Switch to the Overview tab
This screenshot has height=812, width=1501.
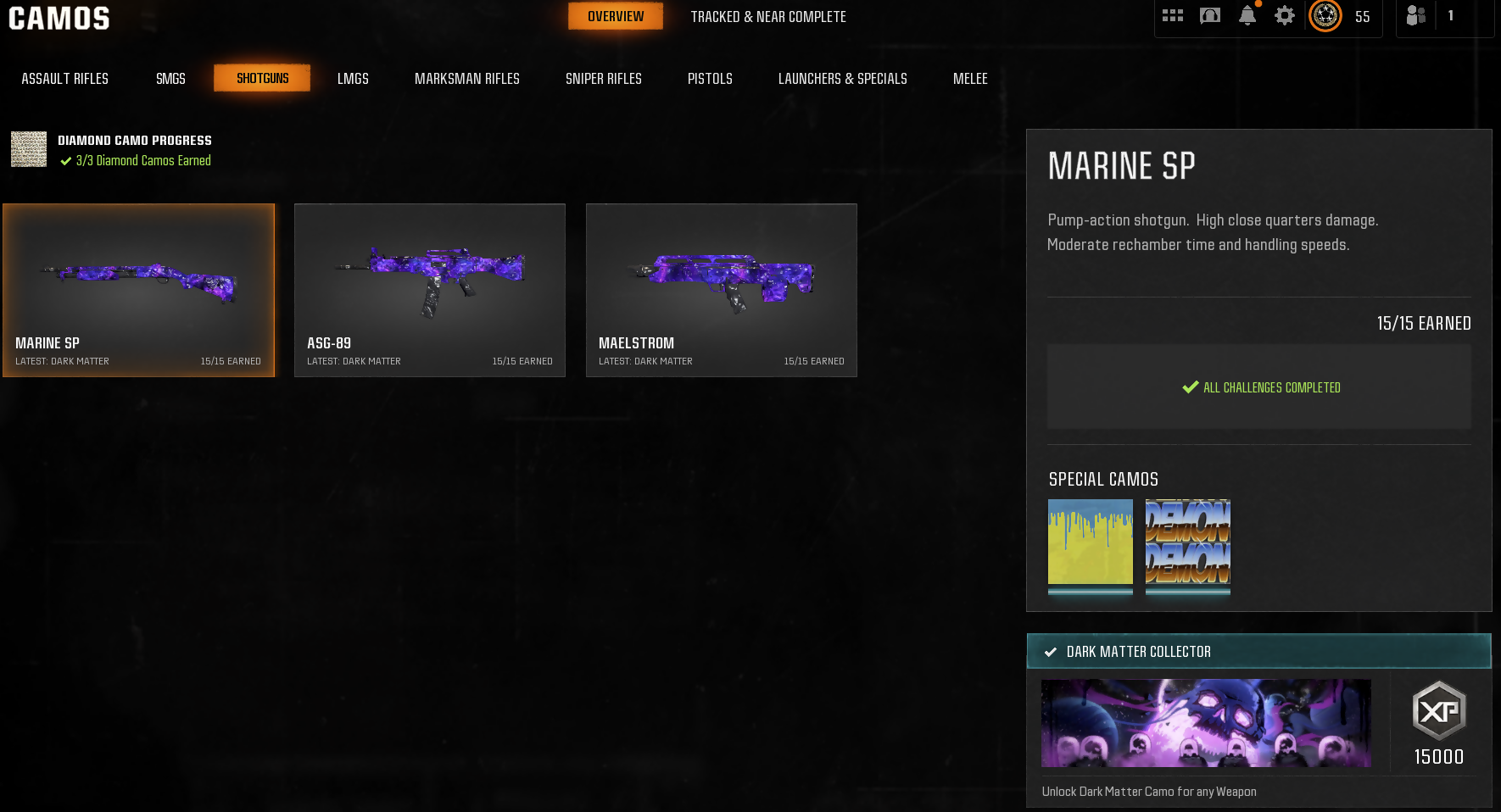point(616,16)
